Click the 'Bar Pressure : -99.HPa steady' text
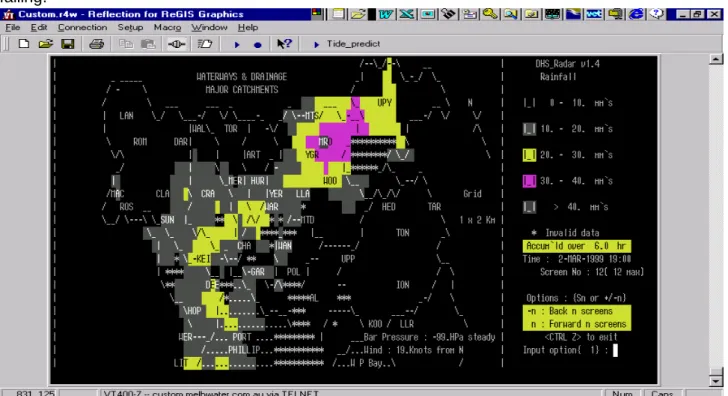Image resolution: width=728 pixels, height=396 pixels. pyautogui.click(x=429, y=337)
